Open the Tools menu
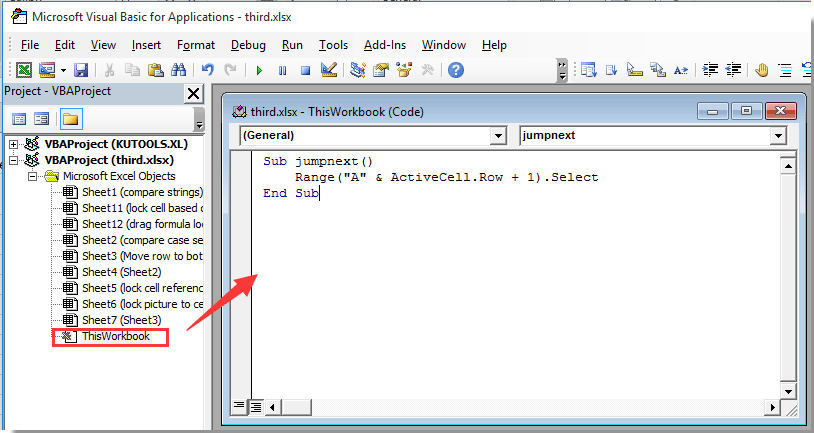Screen dimensions: 814x433 click(333, 45)
